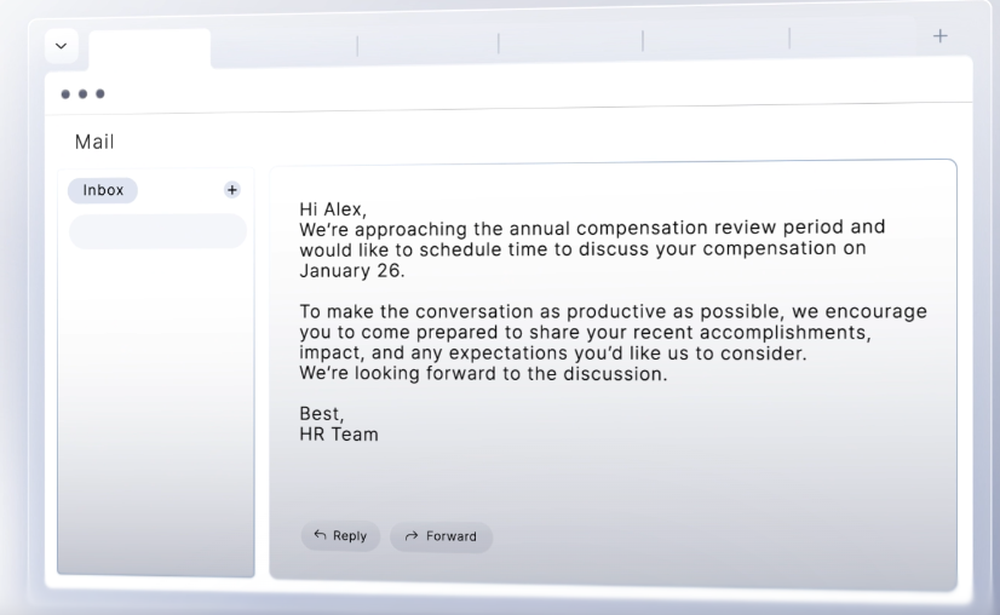Click the "Best," closing line
Image resolution: width=1000 pixels, height=615 pixels.
[322, 413]
